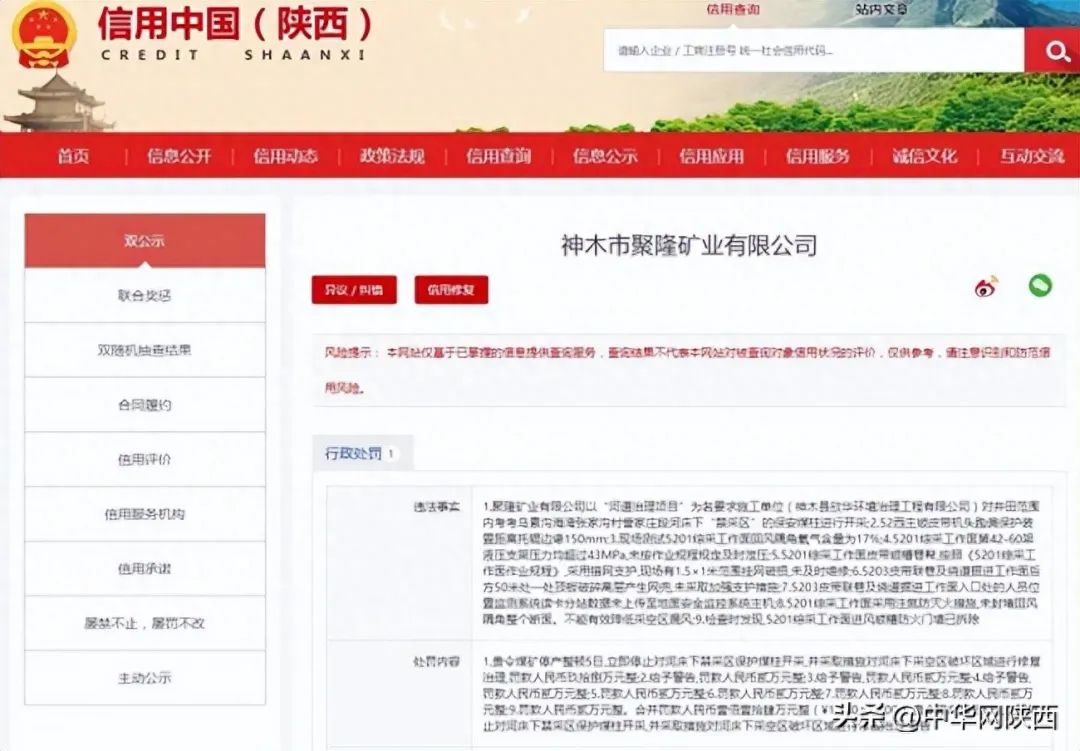Click the 处罚内容 row label

tap(437, 661)
